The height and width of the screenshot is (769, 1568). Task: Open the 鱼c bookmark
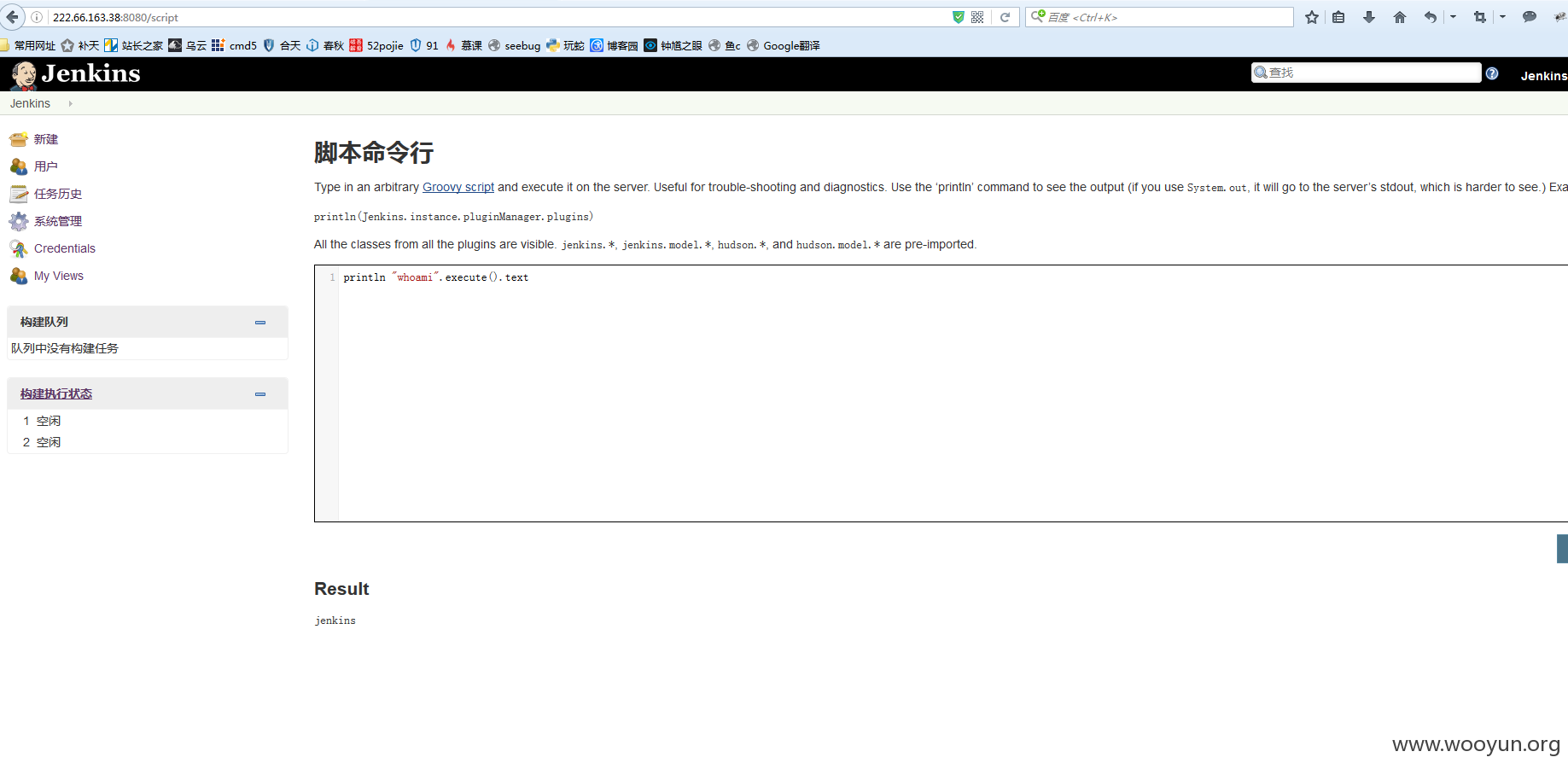pos(725,45)
